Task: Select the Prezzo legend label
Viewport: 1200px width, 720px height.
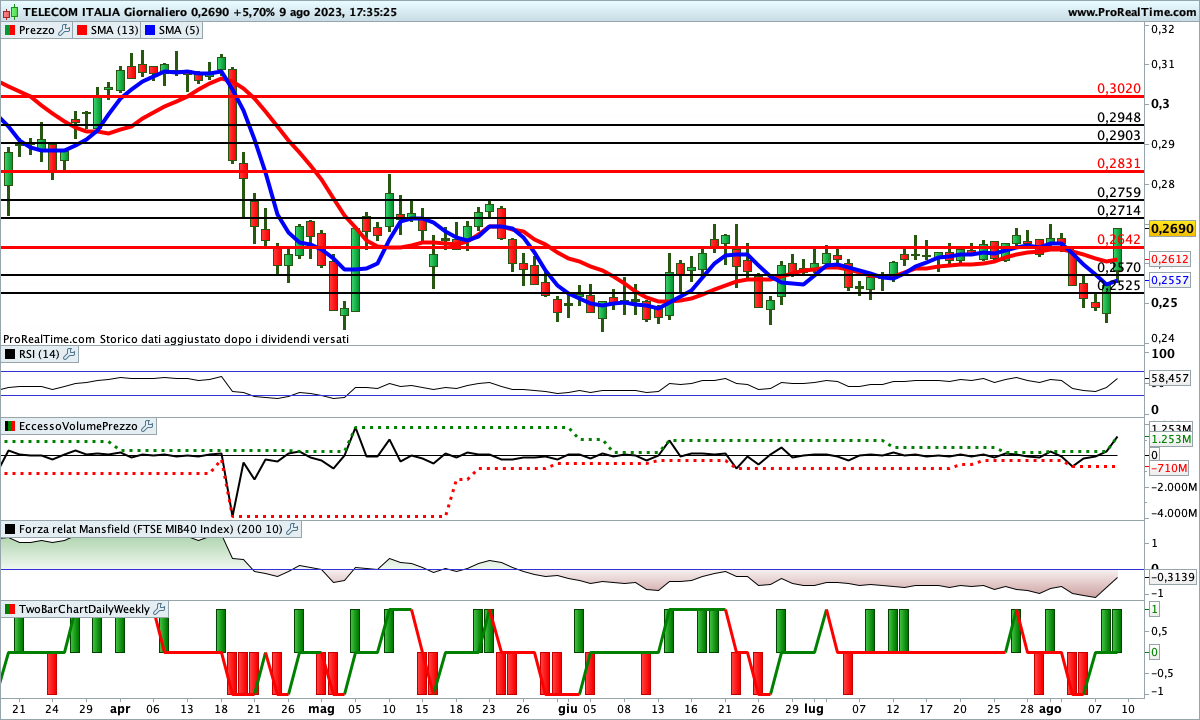Action: (x=37, y=30)
